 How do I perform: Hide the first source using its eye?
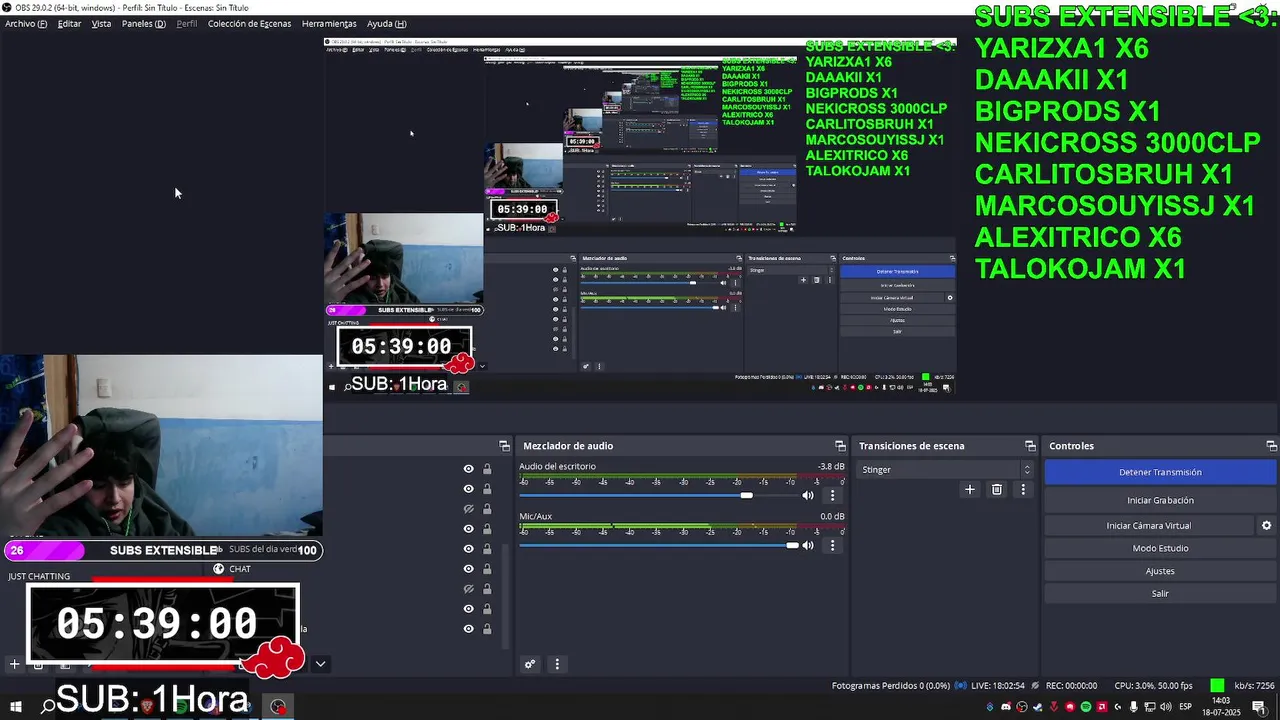pos(468,469)
